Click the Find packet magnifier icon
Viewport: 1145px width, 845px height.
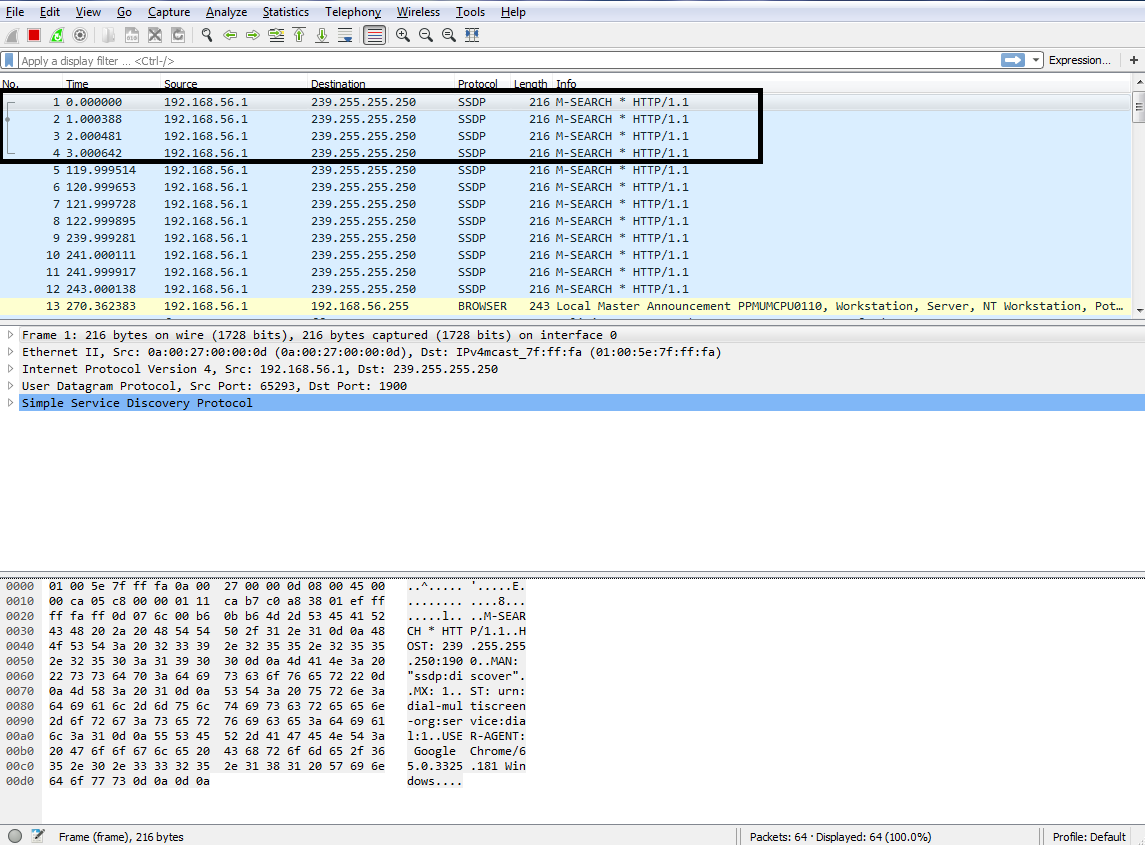[x=207, y=35]
